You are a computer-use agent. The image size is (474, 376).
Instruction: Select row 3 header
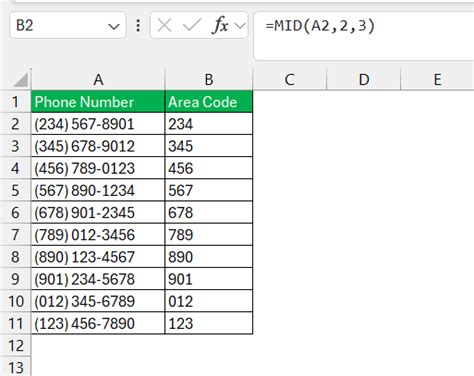(x=15, y=146)
